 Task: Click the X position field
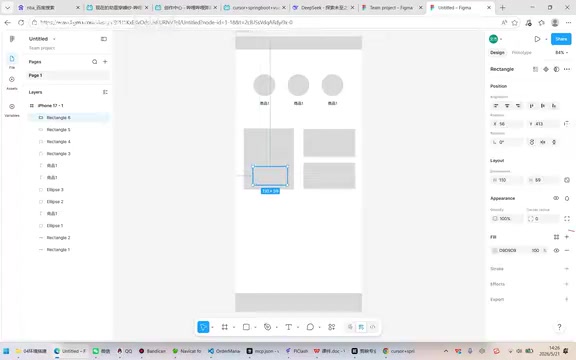point(507,124)
